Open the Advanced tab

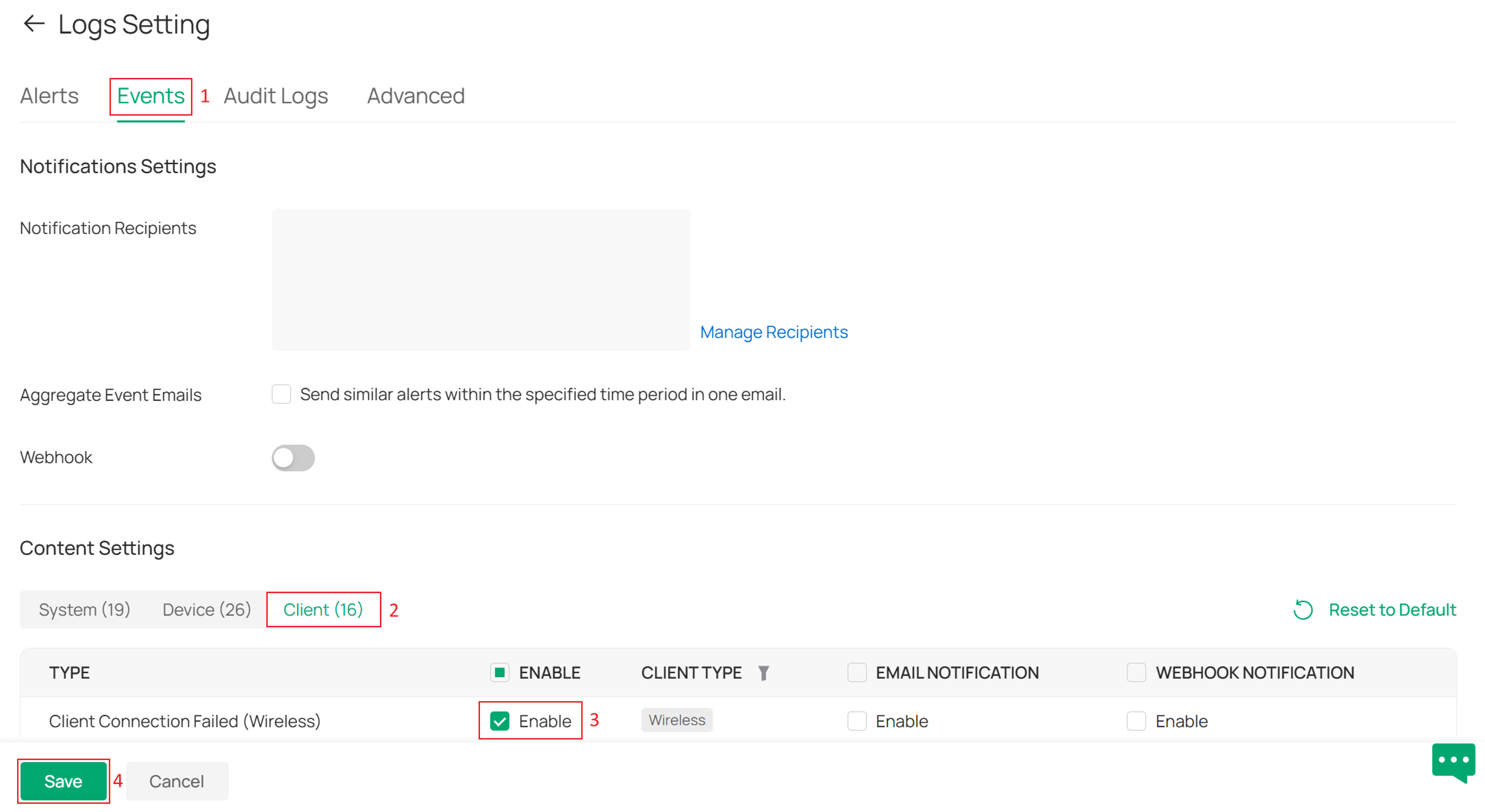416,96
